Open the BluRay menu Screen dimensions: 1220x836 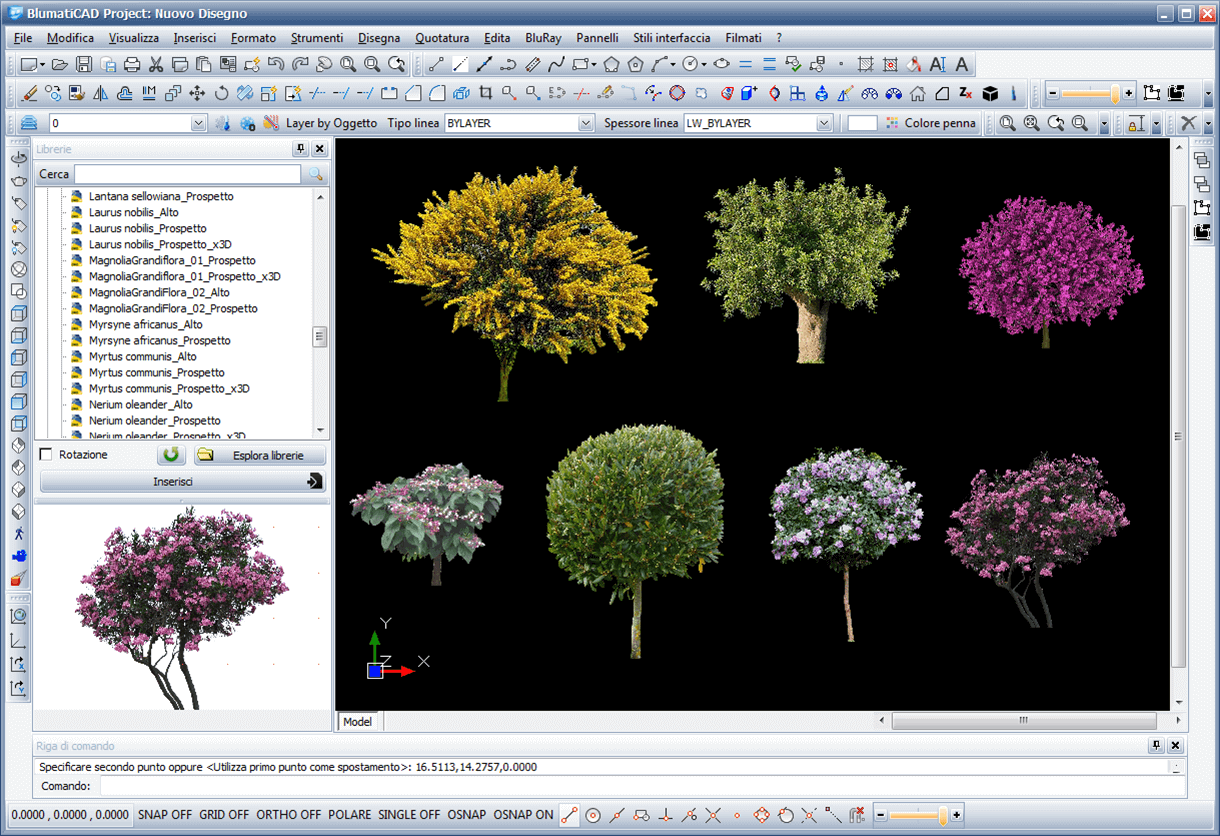click(543, 38)
